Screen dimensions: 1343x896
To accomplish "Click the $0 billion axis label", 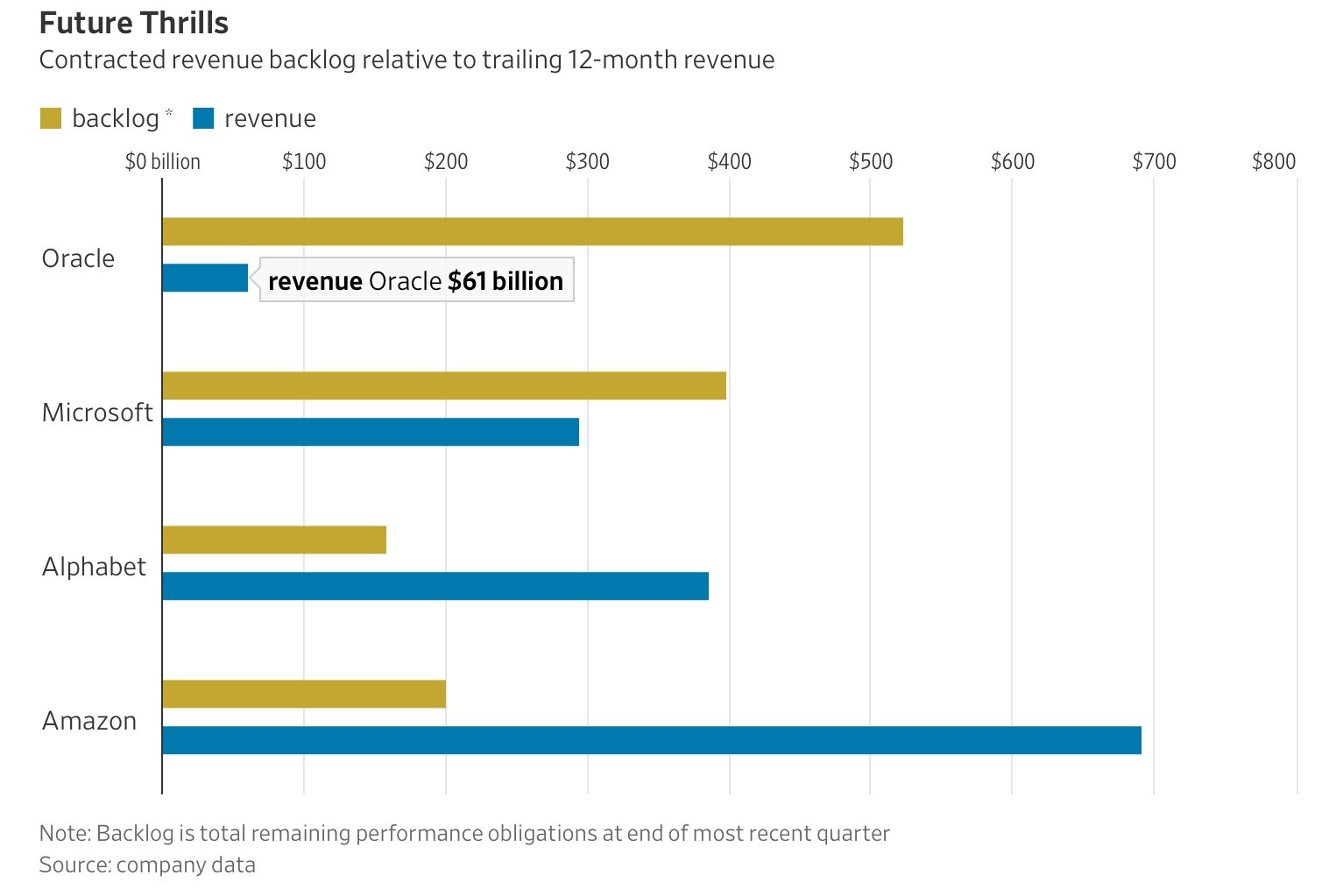I will [163, 161].
